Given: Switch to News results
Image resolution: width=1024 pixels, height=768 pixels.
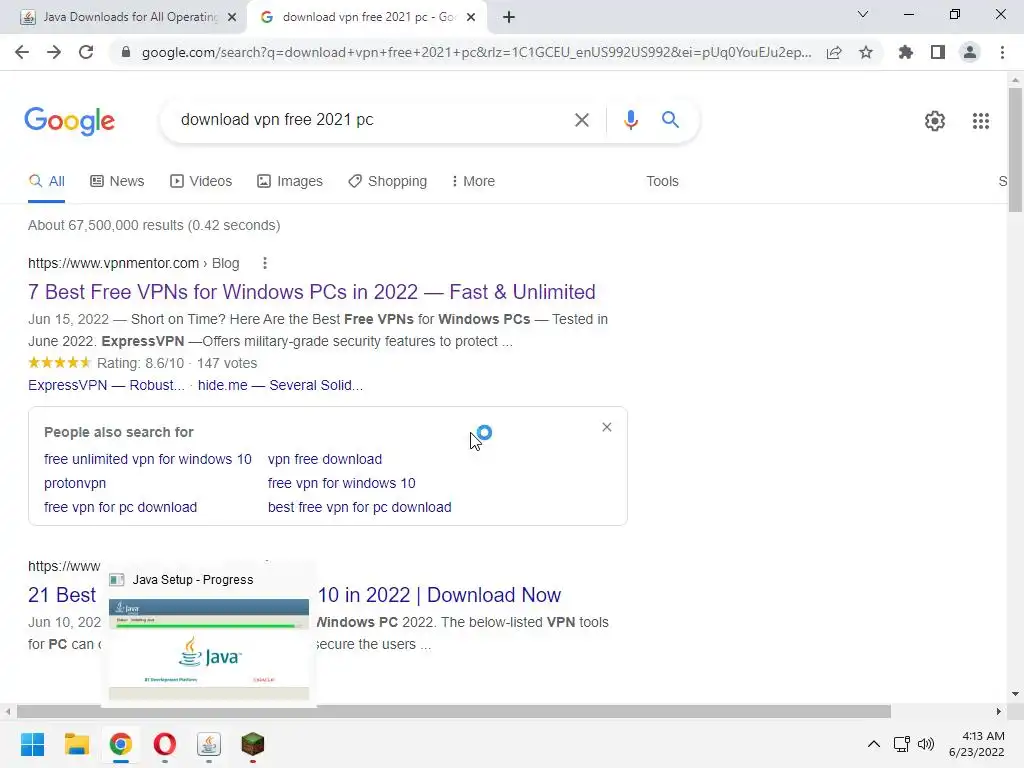Looking at the screenshot, I should click(x=117, y=181).
